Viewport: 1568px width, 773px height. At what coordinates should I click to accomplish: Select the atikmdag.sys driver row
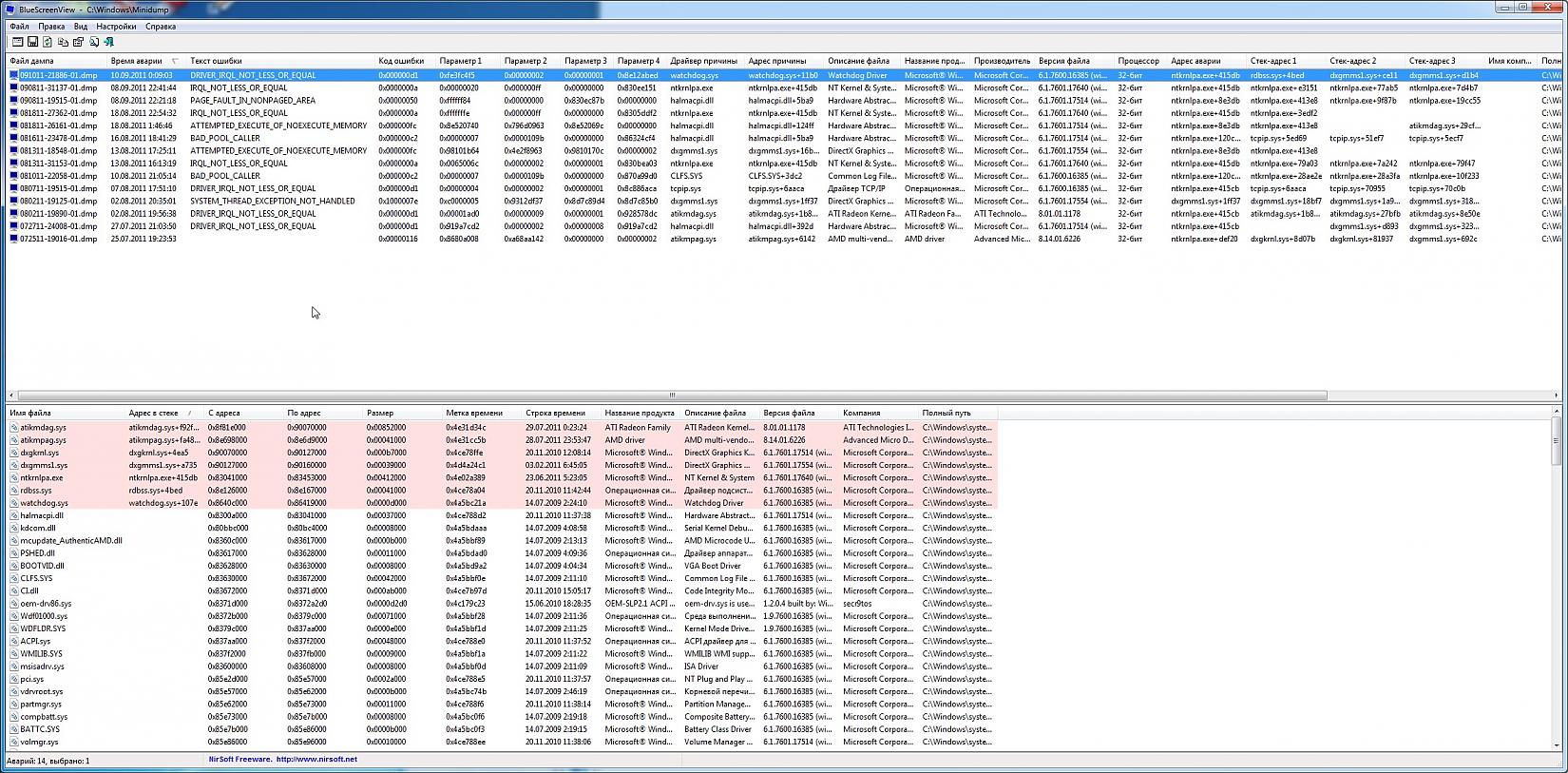[44, 428]
